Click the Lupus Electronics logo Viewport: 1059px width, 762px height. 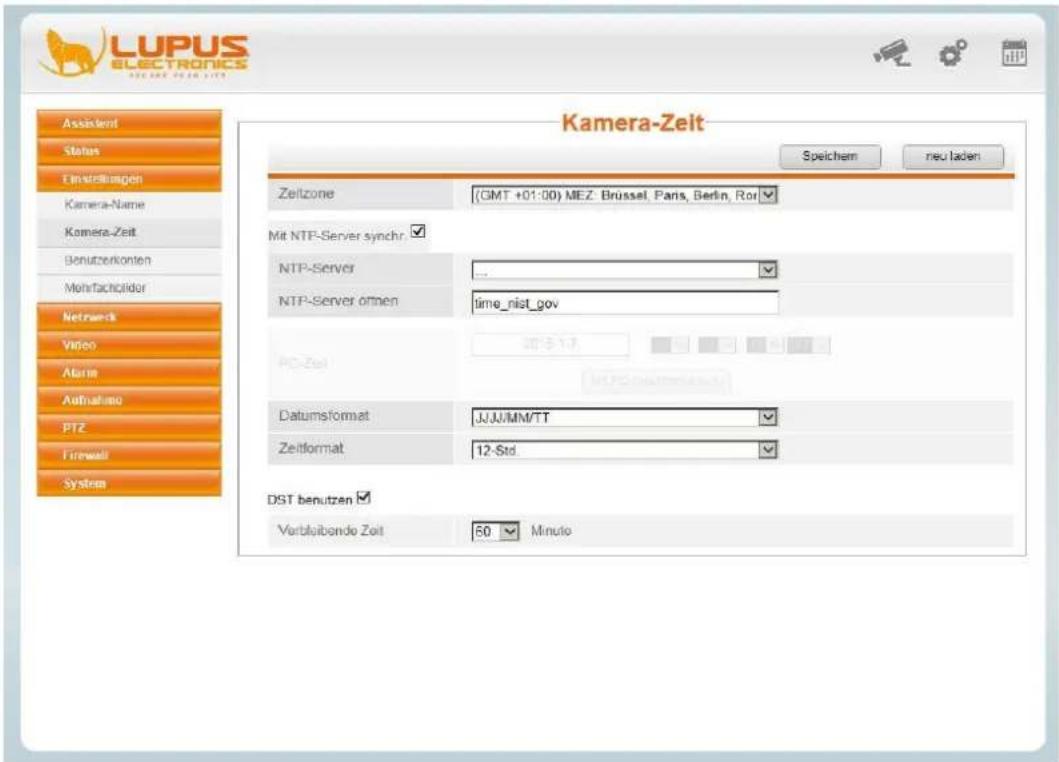click(x=144, y=53)
